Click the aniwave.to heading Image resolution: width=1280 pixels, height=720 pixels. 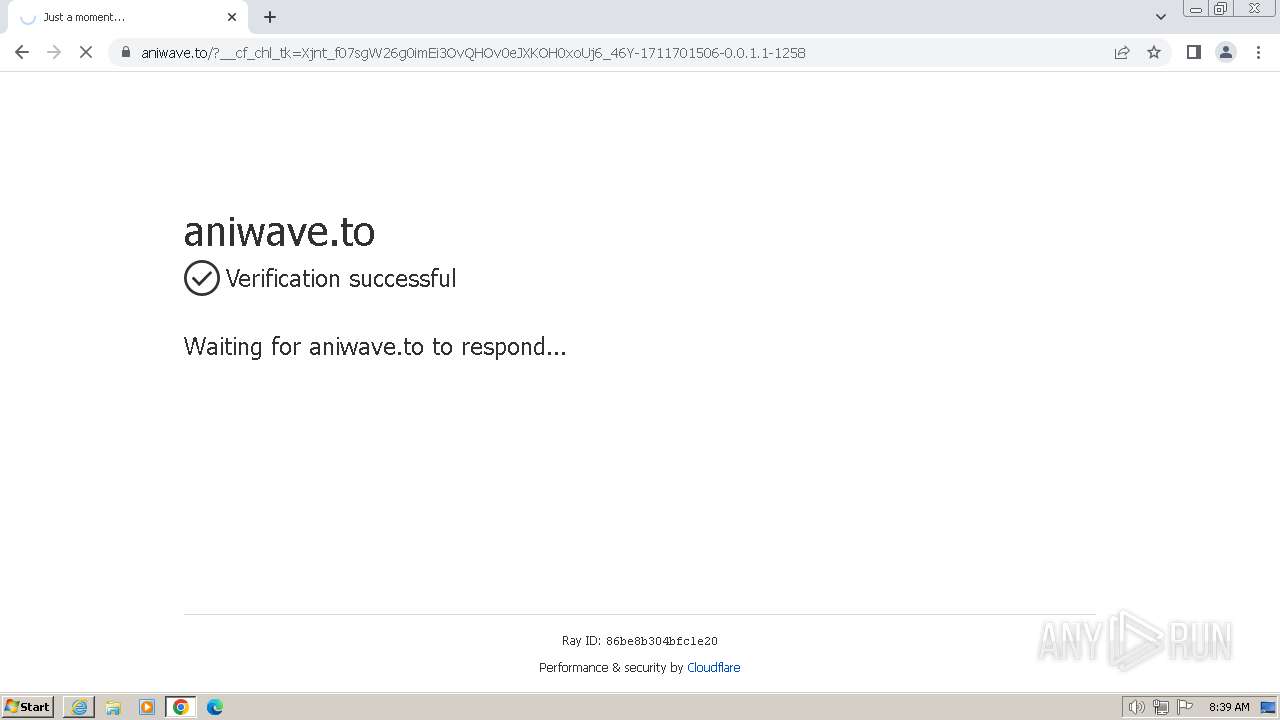pos(279,231)
